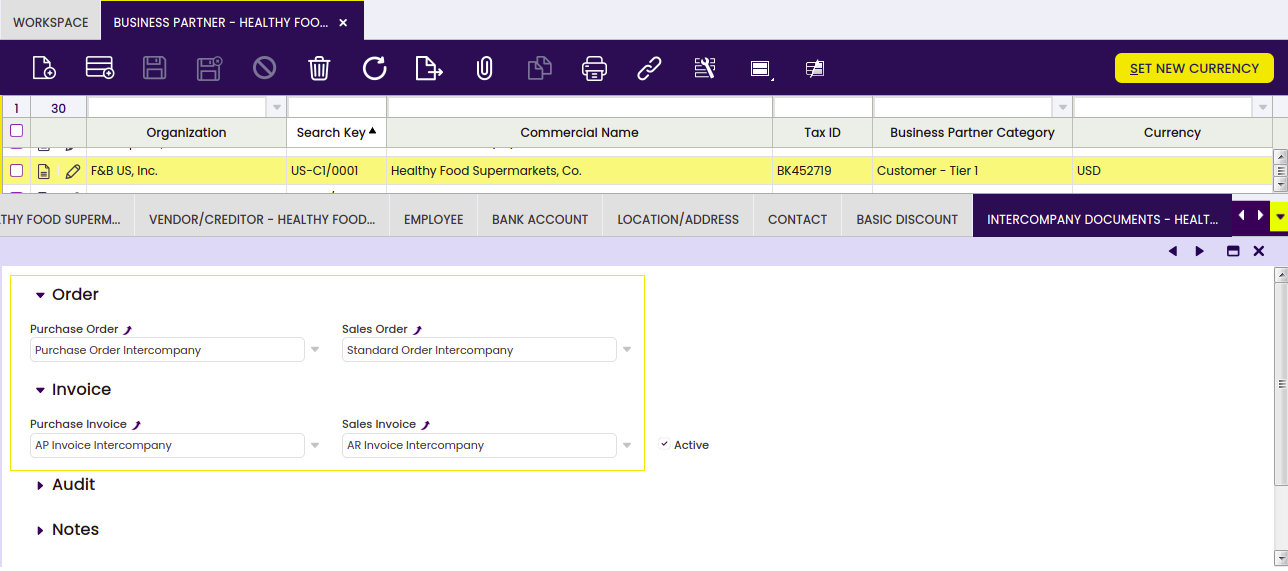Export data to spreadsheet icon

pos(429,68)
